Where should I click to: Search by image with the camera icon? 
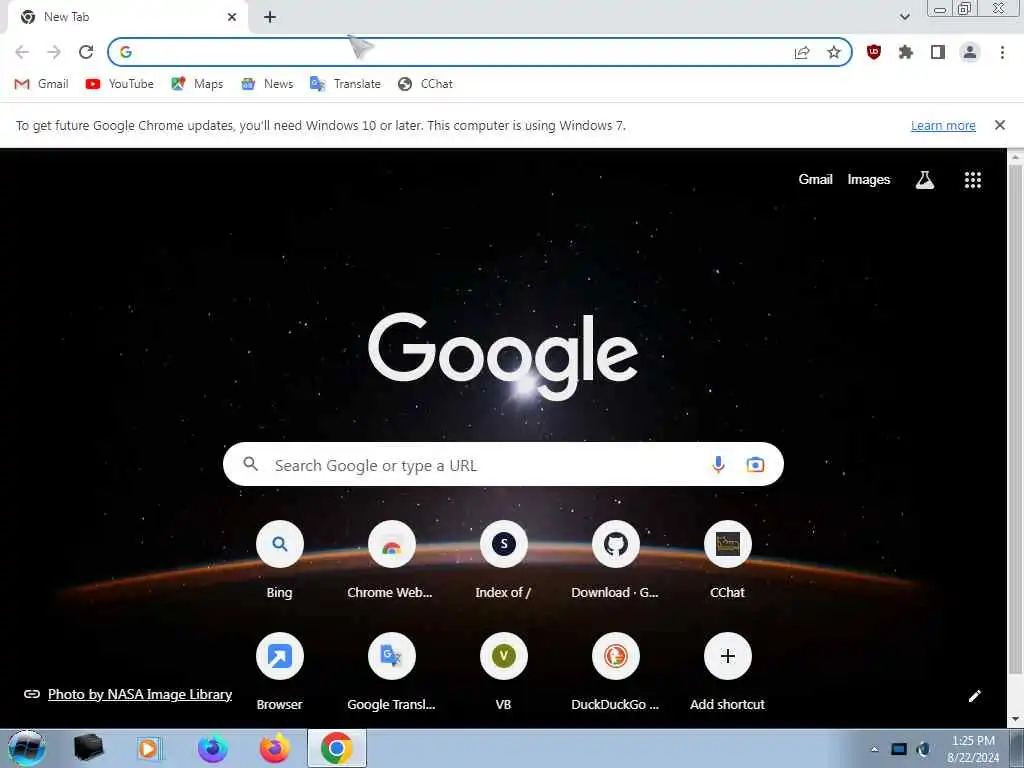(755, 464)
